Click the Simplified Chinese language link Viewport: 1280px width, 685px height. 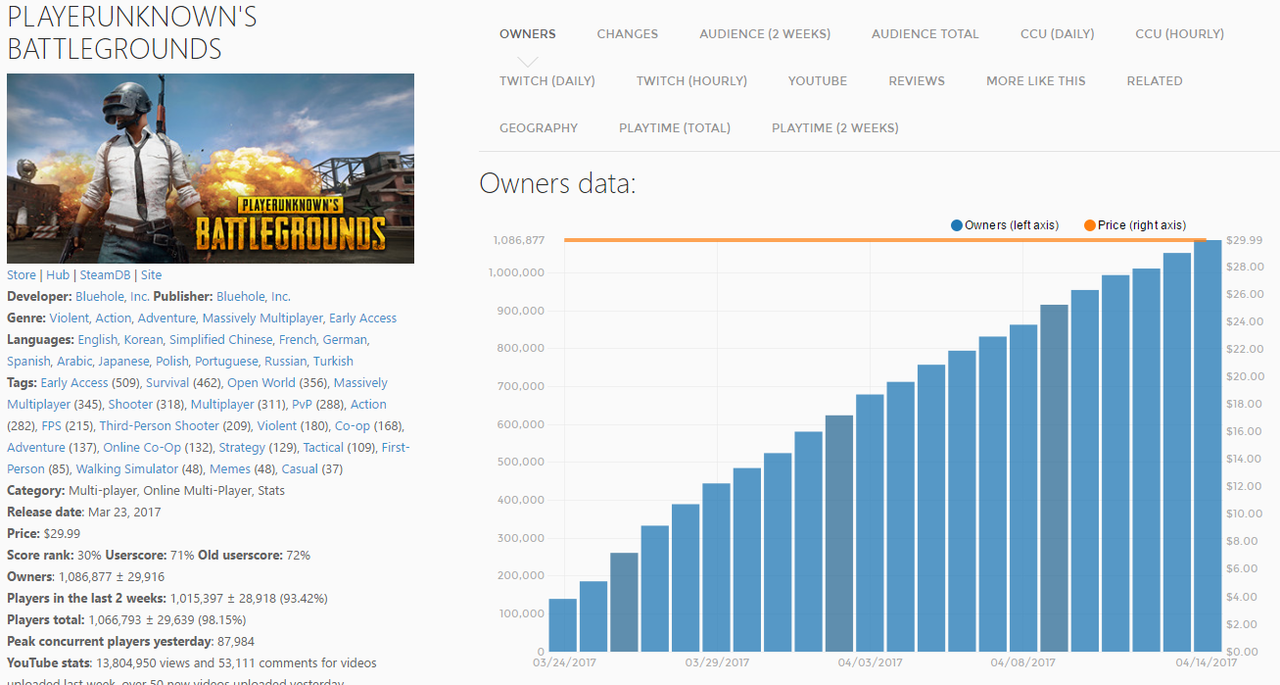tap(220, 340)
